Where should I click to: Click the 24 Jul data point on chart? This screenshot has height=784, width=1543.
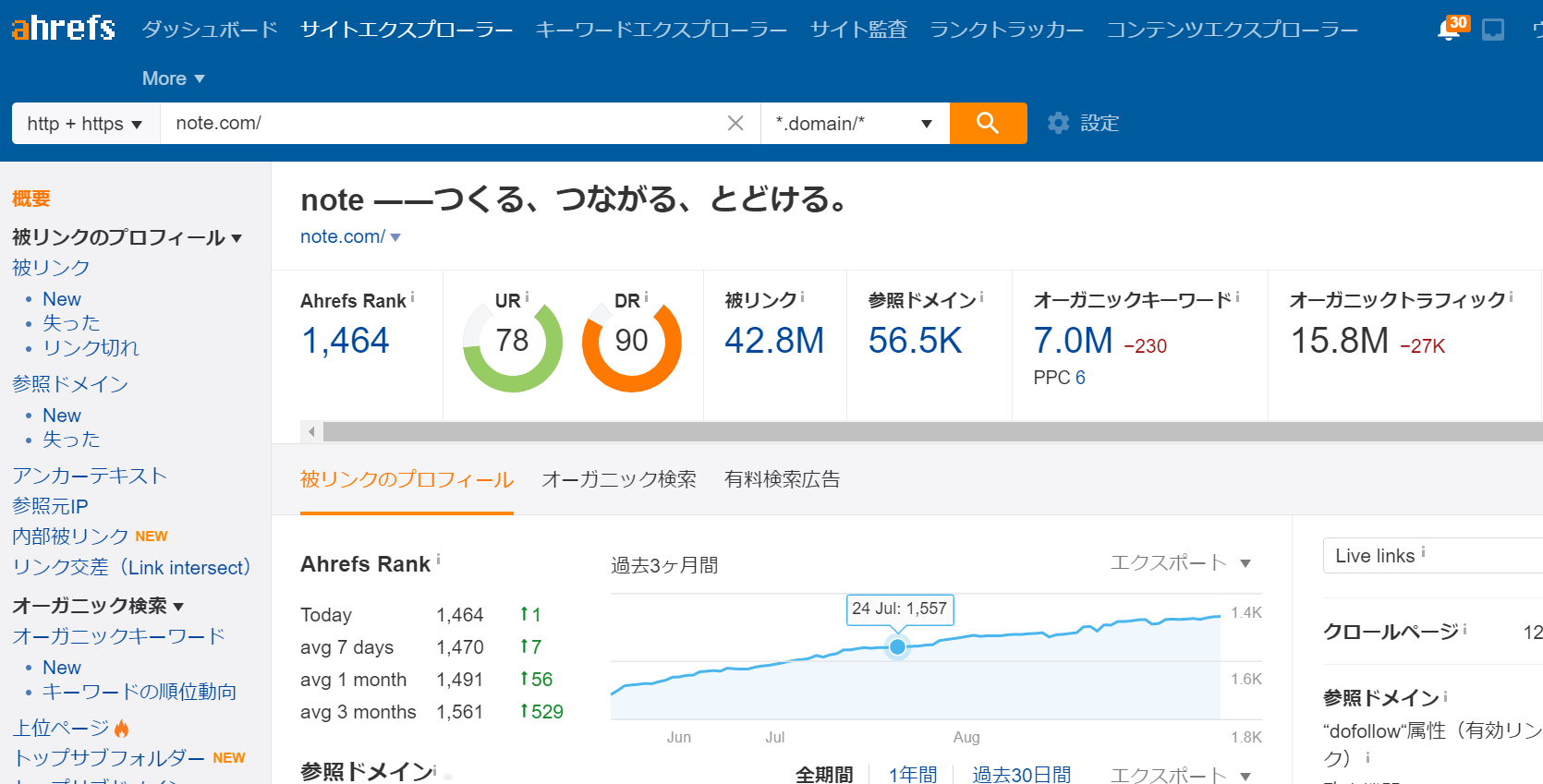coord(897,646)
